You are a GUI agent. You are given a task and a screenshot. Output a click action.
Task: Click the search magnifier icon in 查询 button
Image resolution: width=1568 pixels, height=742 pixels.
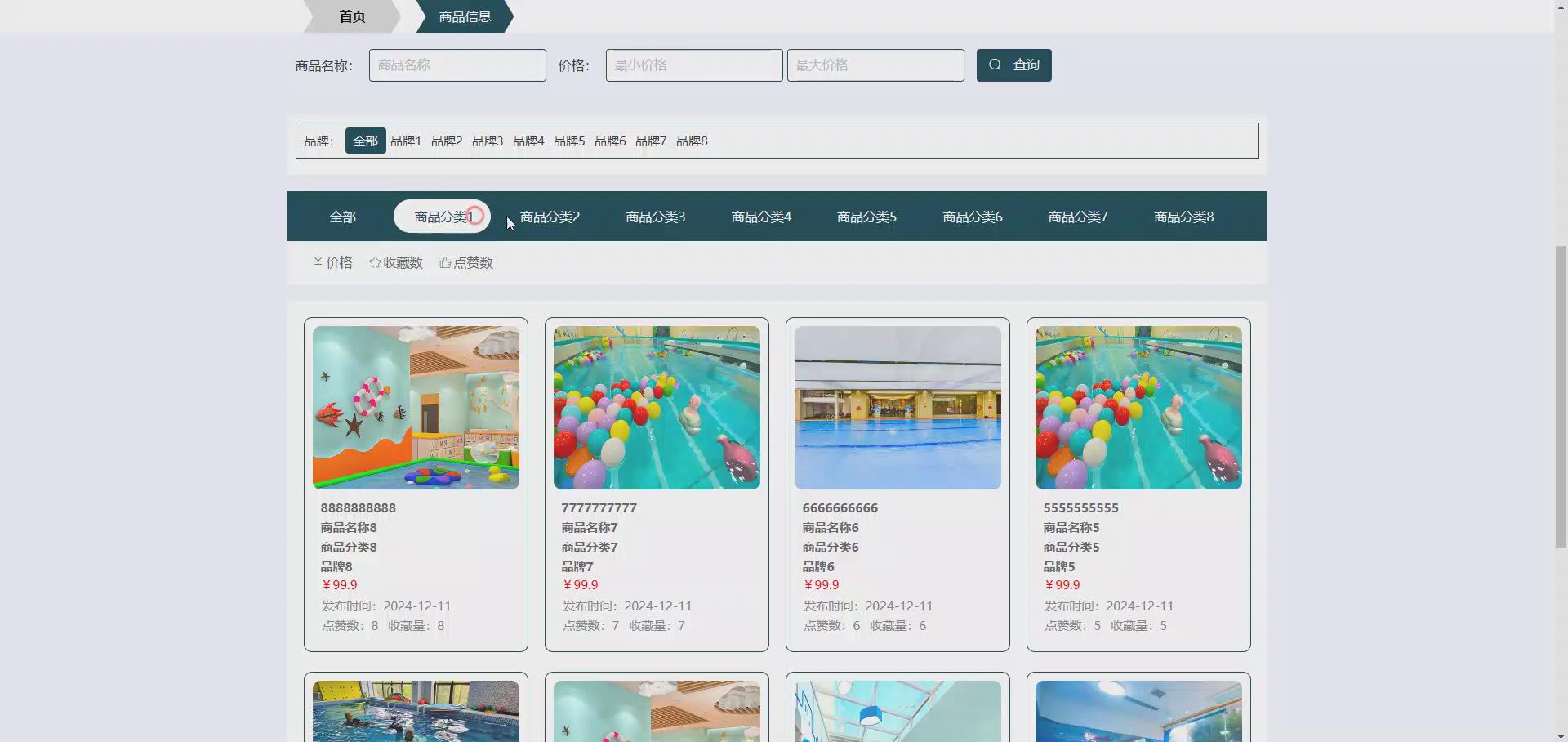(995, 65)
